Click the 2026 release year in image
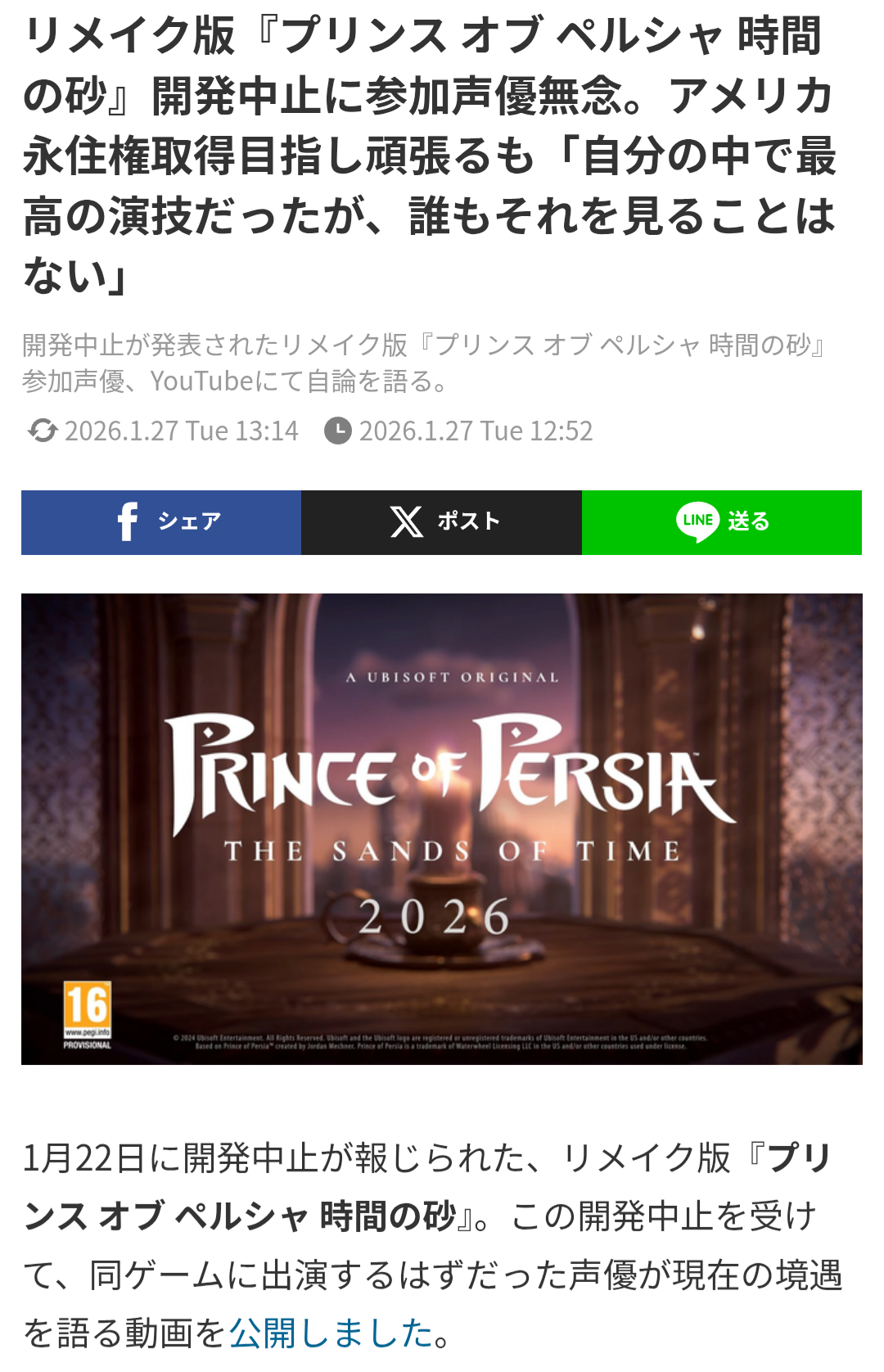Screen dimensions: 884x1372 (434, 917)
